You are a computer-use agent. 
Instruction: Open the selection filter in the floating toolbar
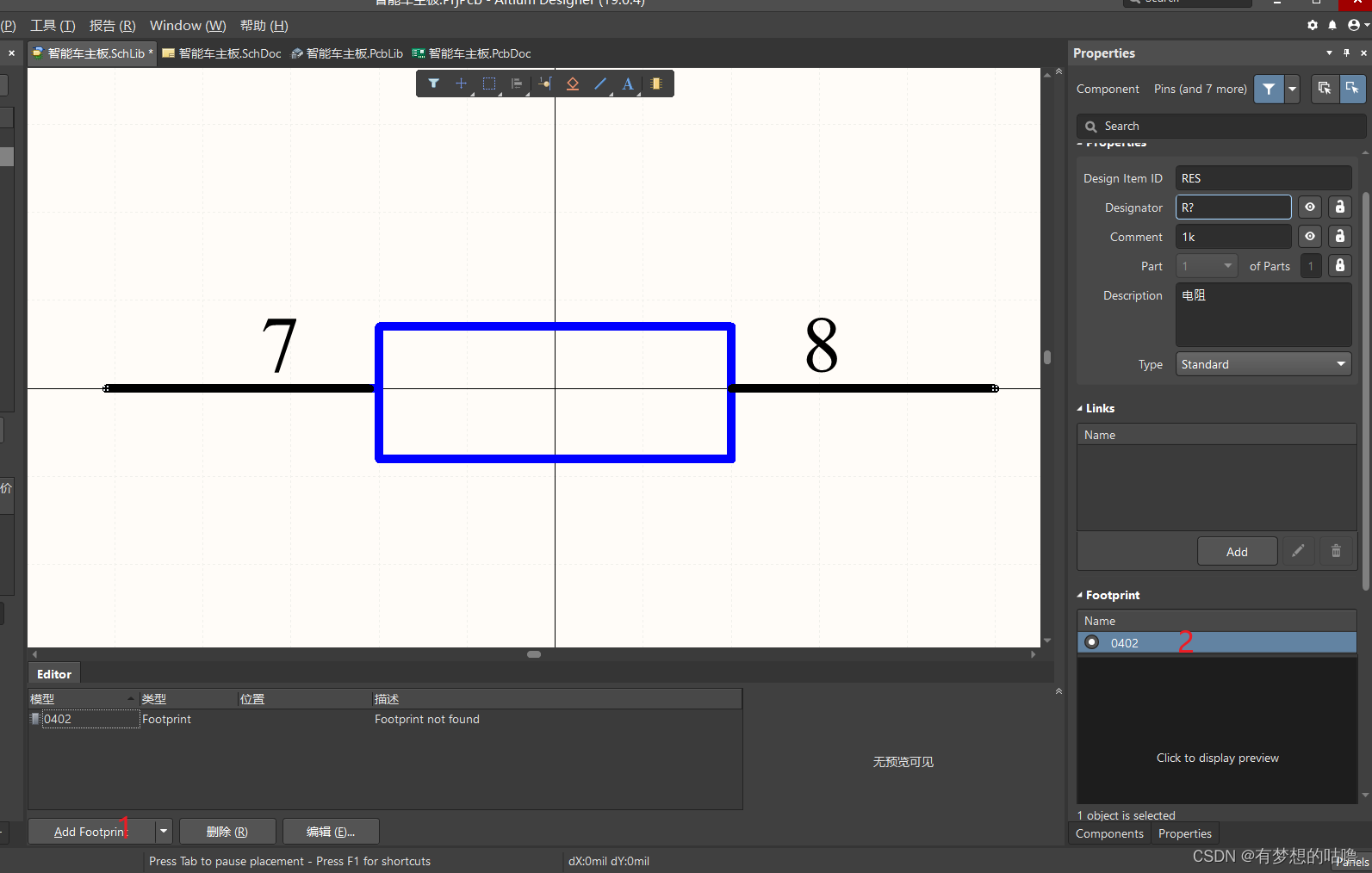tap(433, 84)
